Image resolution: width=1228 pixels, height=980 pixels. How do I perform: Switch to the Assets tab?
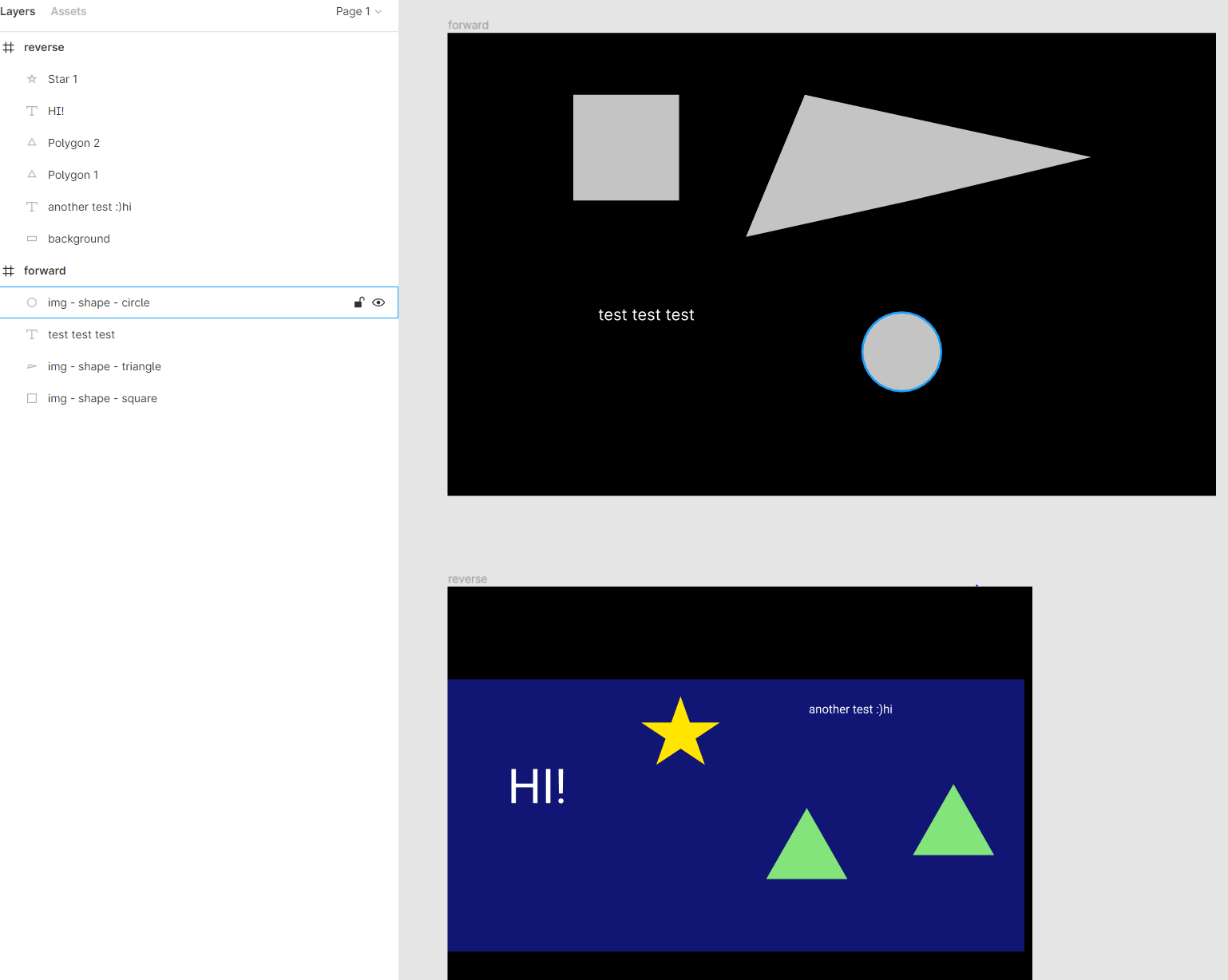pos(68,11)
